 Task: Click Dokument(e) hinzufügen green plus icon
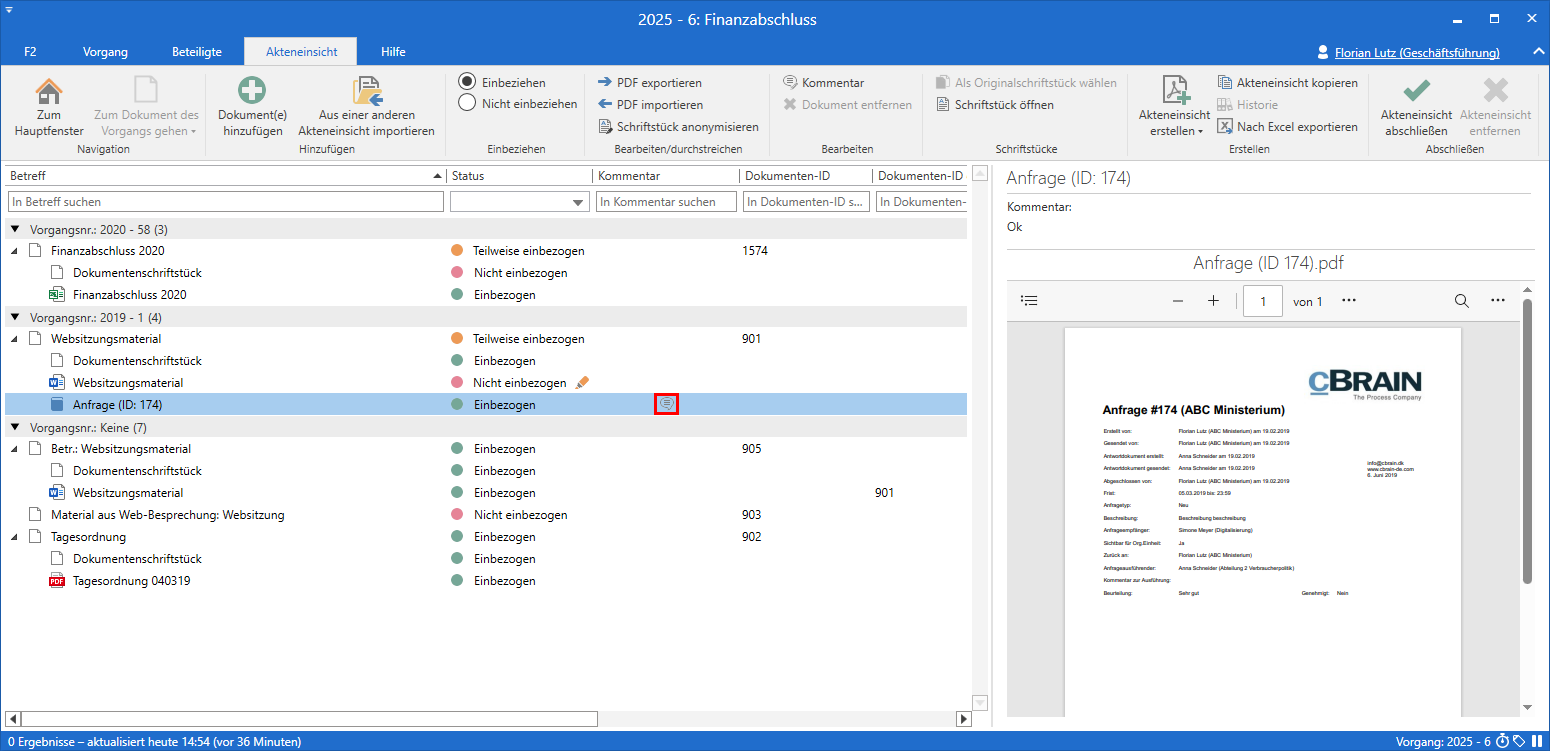click(x=251, y=91)
